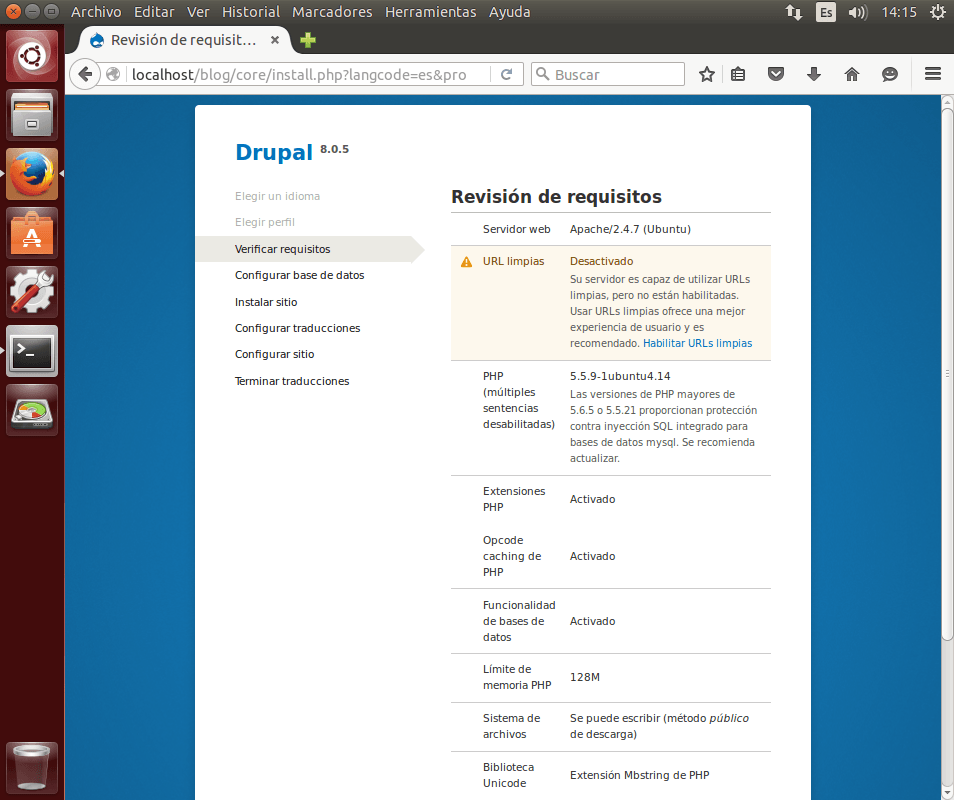Open Ubuntu Dash search launcher

coord(32,56)
